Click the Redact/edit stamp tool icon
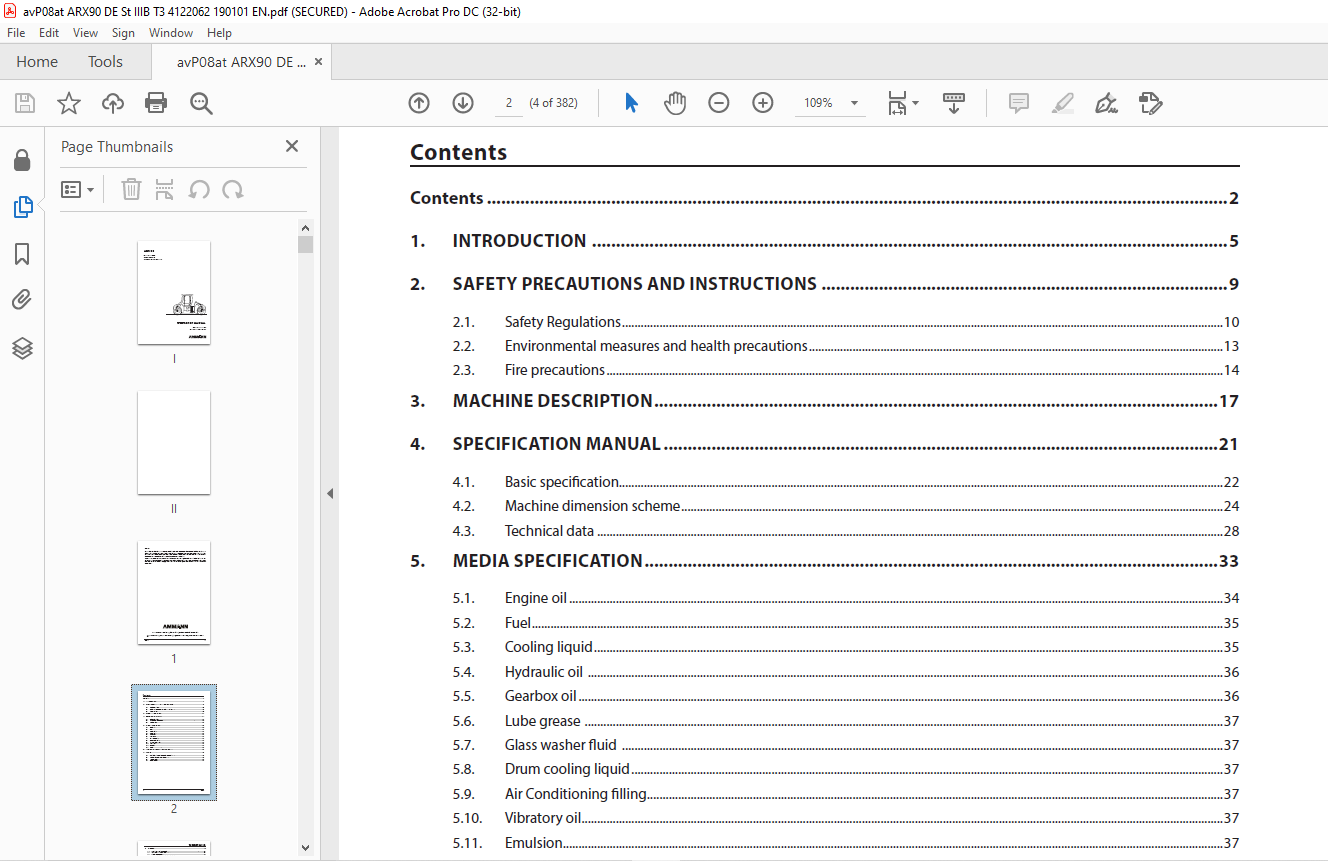 [x=1150, y=103]
